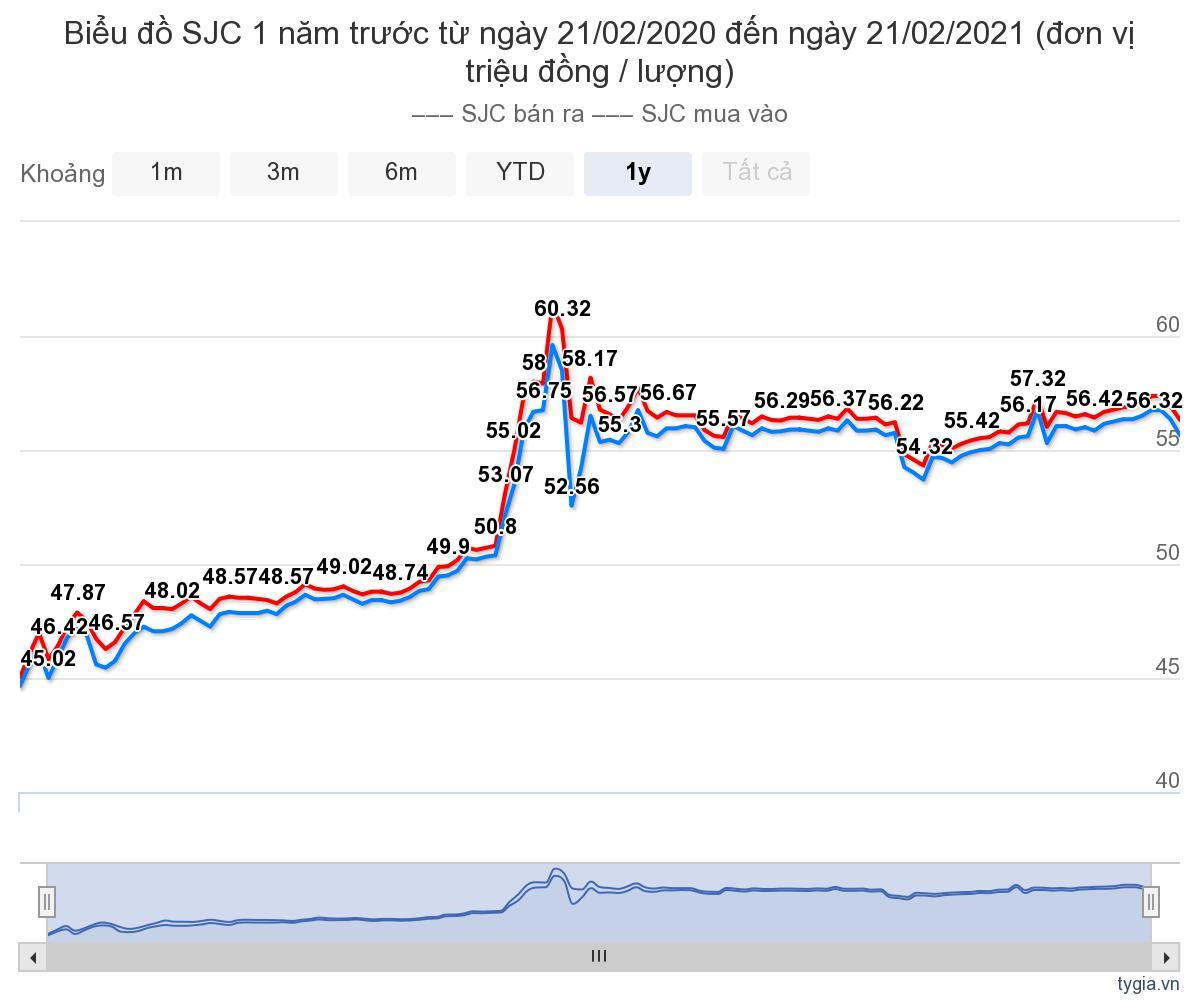
Task: Switch the range to 1m
Action: pyautogui.click(x=166, y=173)
